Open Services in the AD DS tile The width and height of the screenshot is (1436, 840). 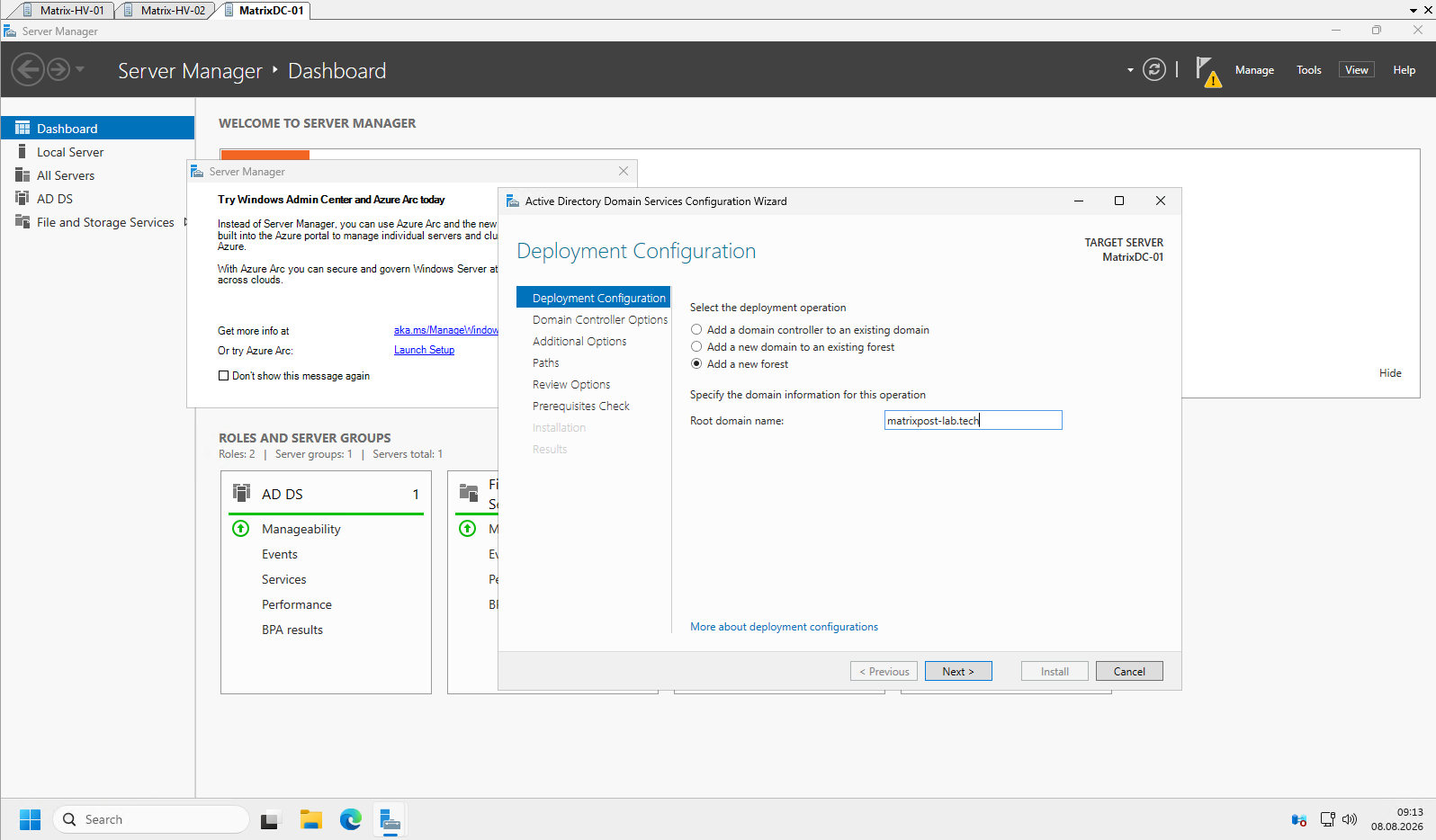284,580
